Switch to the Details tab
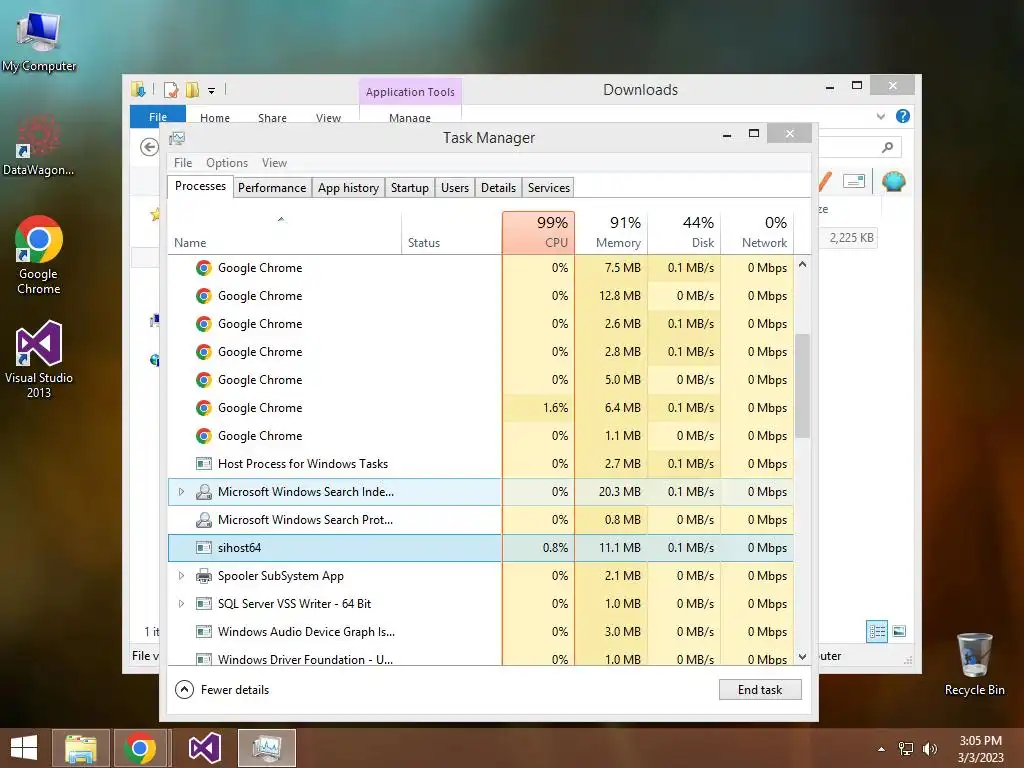This screenshot has height=768, width=1024. click(498, 187)
